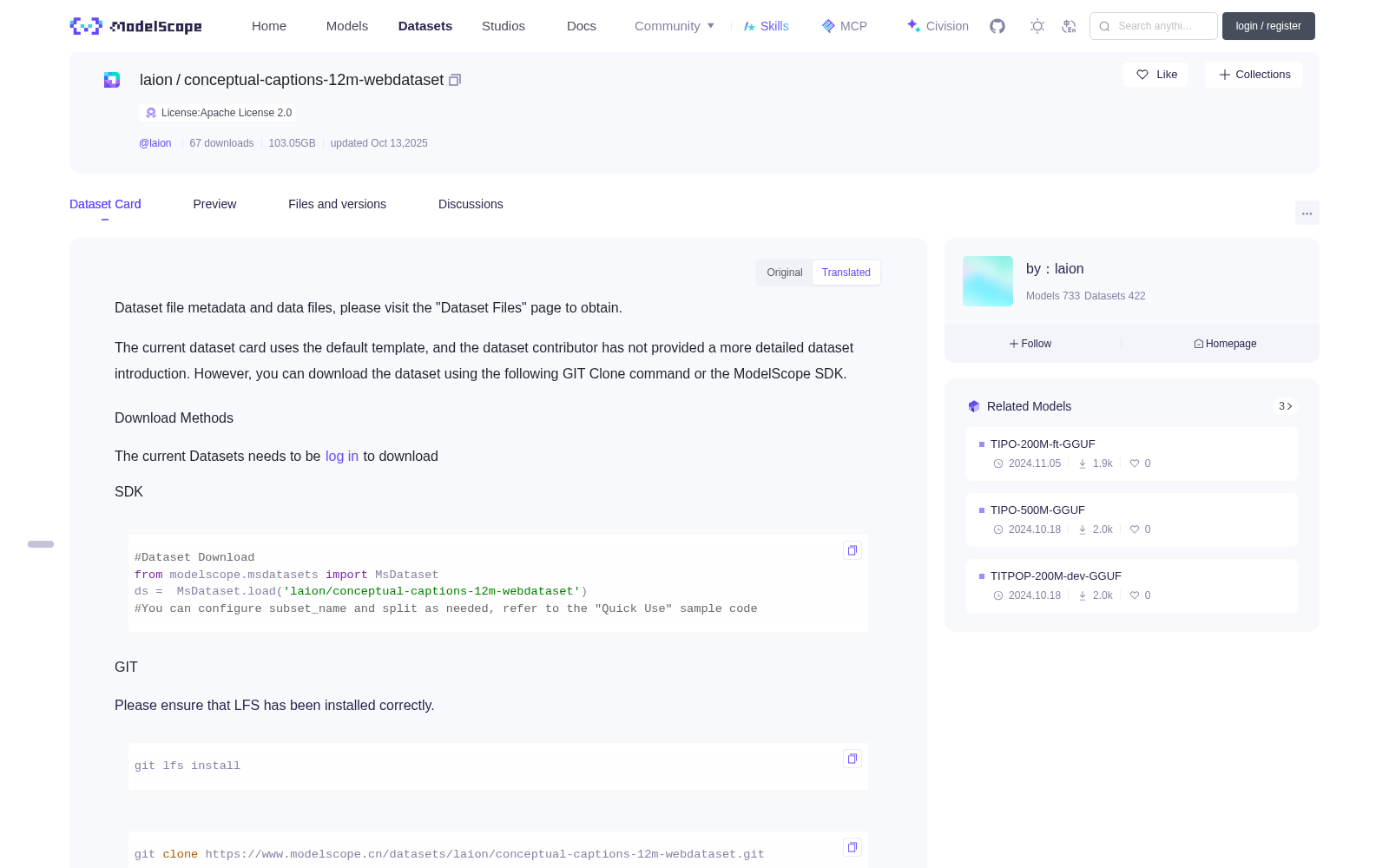Viewport: 1389px width, 868px height.
Task: Click the search magnifier icon
Action: tap(1105, 26)
